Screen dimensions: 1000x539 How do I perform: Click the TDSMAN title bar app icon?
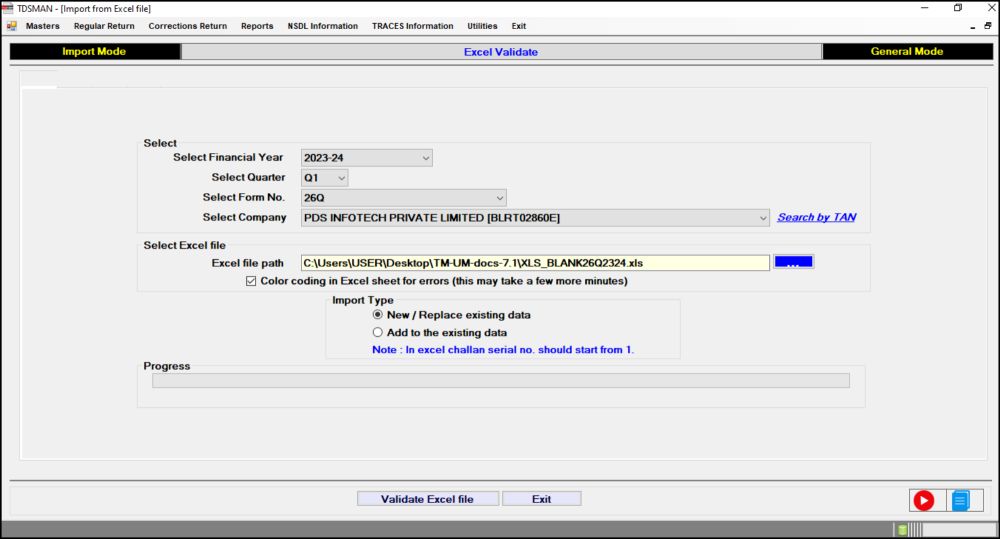(x=8, y=8)
